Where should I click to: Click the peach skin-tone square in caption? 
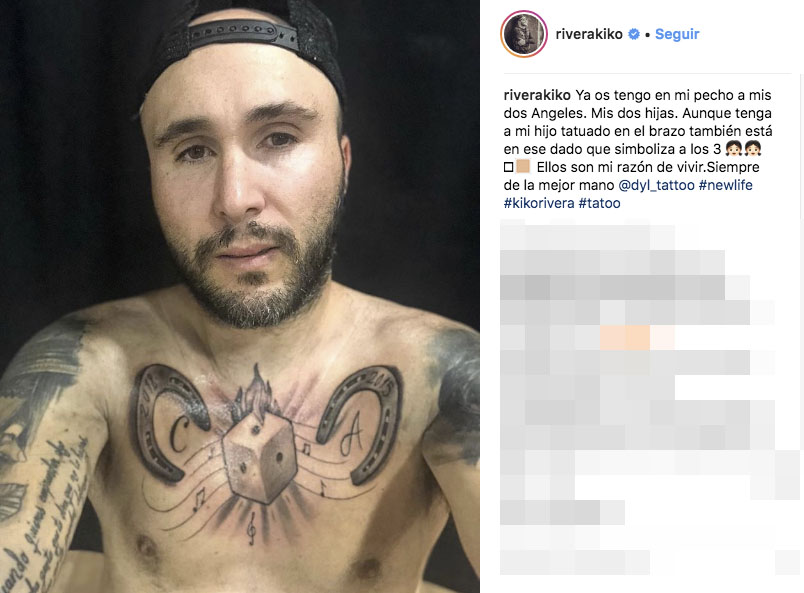click(522, 167)
